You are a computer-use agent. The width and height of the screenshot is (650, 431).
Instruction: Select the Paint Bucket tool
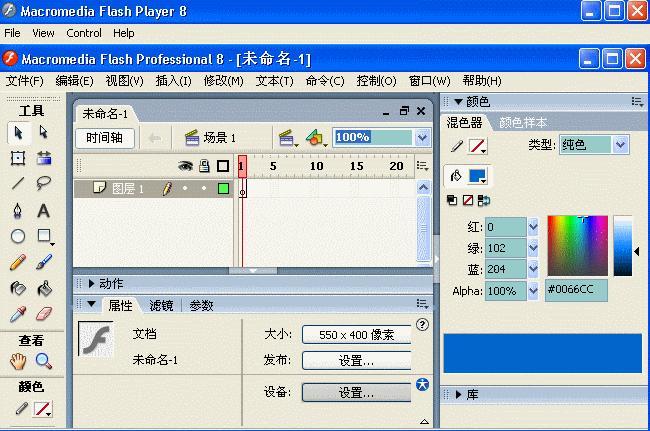click(44, 288)
